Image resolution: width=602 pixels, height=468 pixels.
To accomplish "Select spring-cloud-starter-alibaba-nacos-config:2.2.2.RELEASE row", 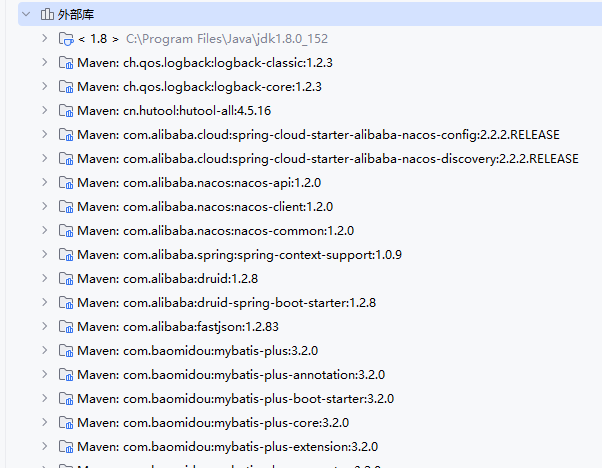I will (x=318, y=135).
